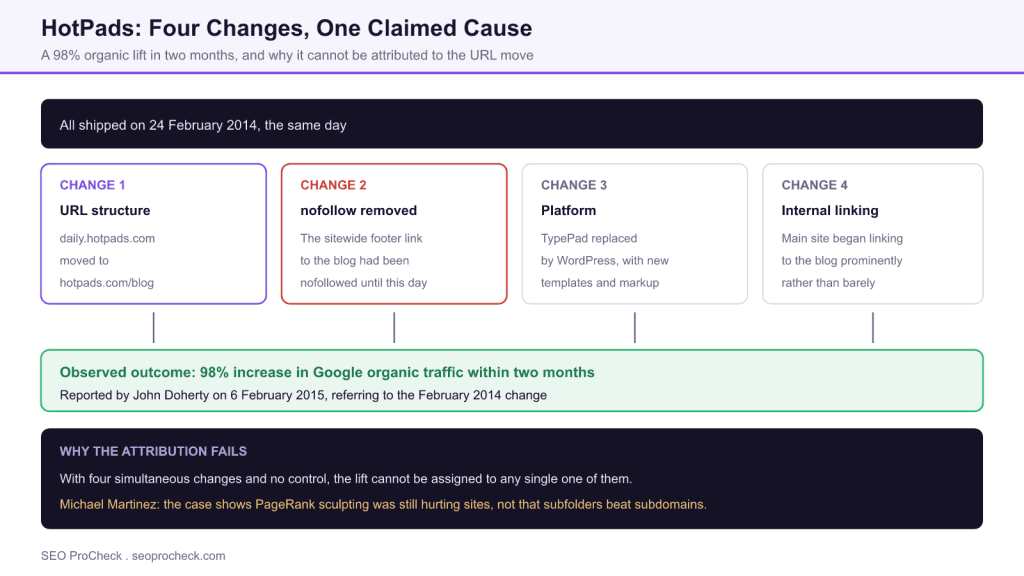Screen dimensions: 1024x576
Task: Click the connector line under CHANGE 2 card
Action: 394,327
